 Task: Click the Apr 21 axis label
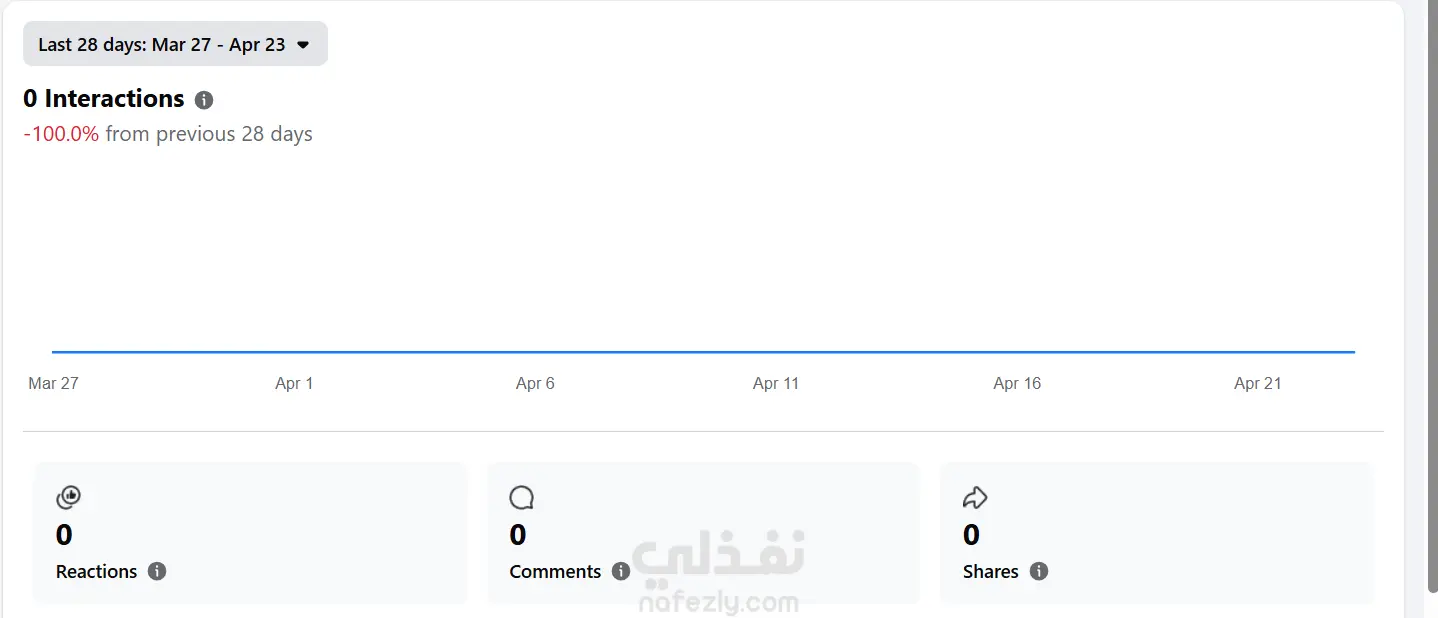[1258, 383]
